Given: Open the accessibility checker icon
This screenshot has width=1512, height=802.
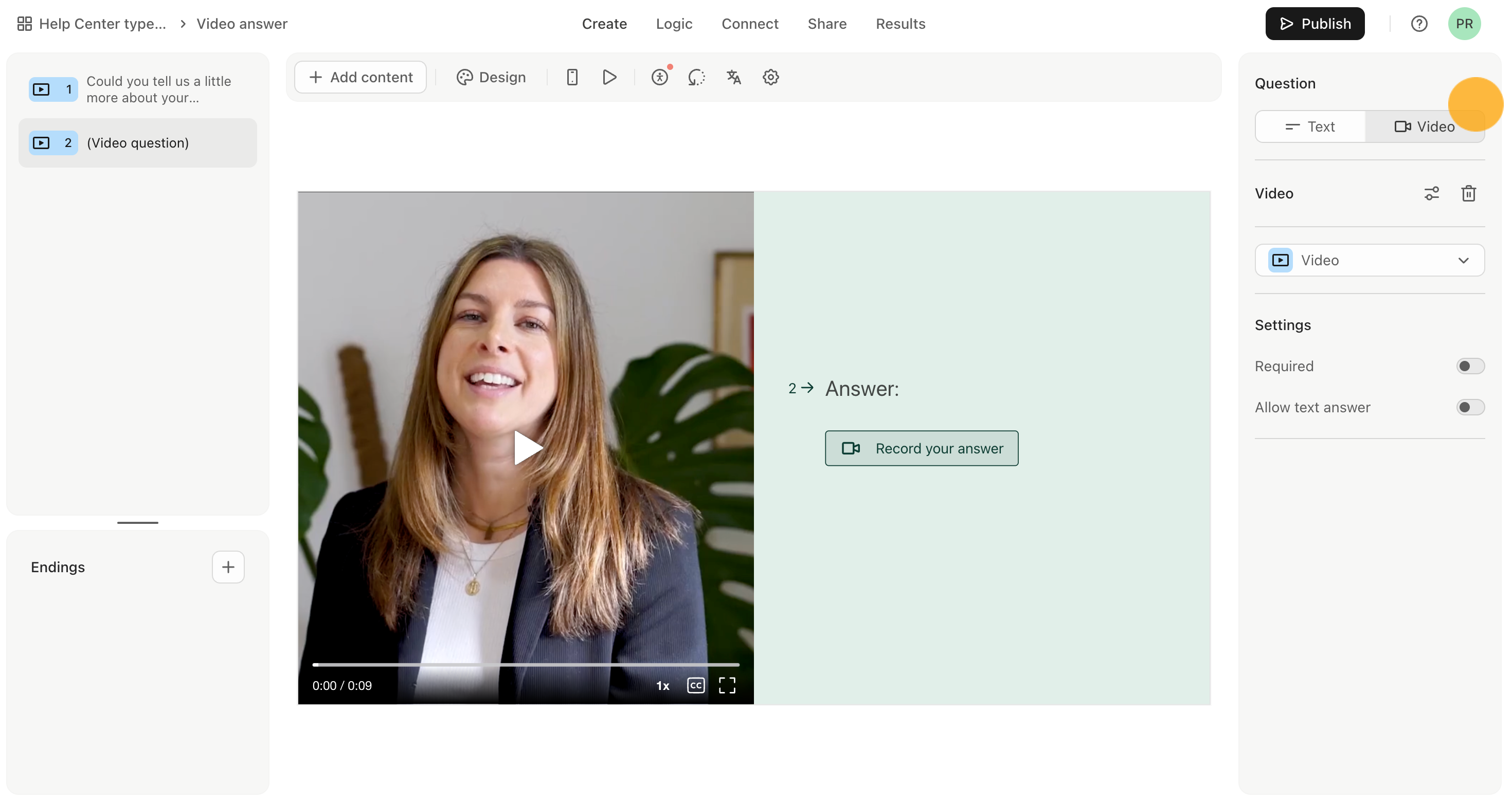Looking at the screenshot, I should click(x=660, y=77).
